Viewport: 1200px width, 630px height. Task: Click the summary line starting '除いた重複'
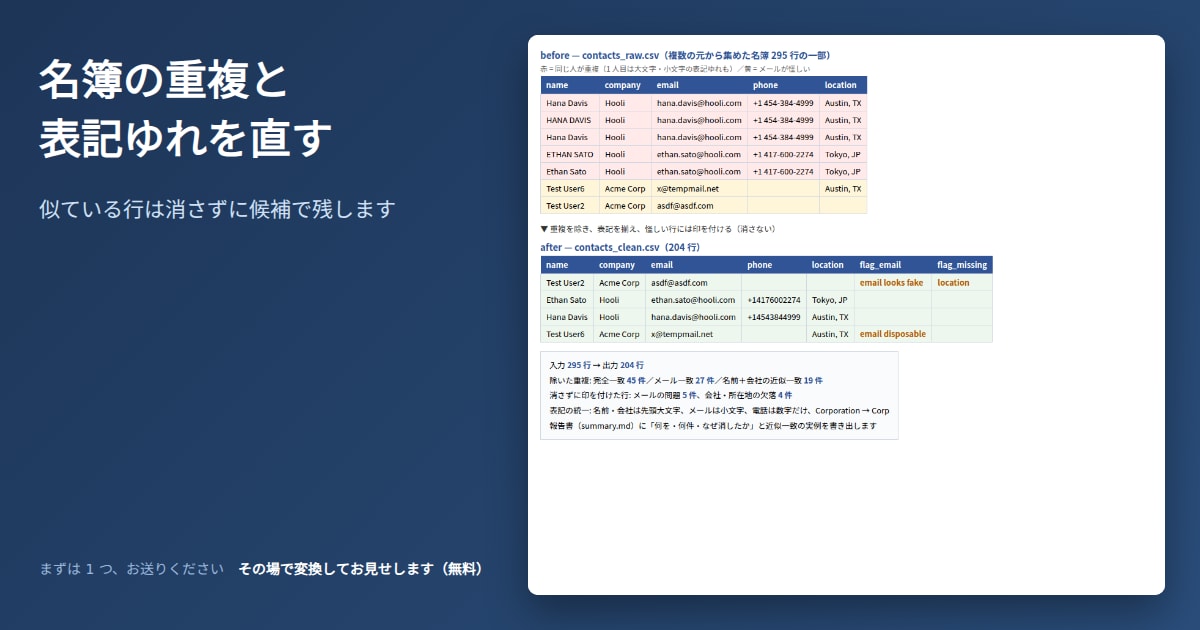(x=686, y=381)
